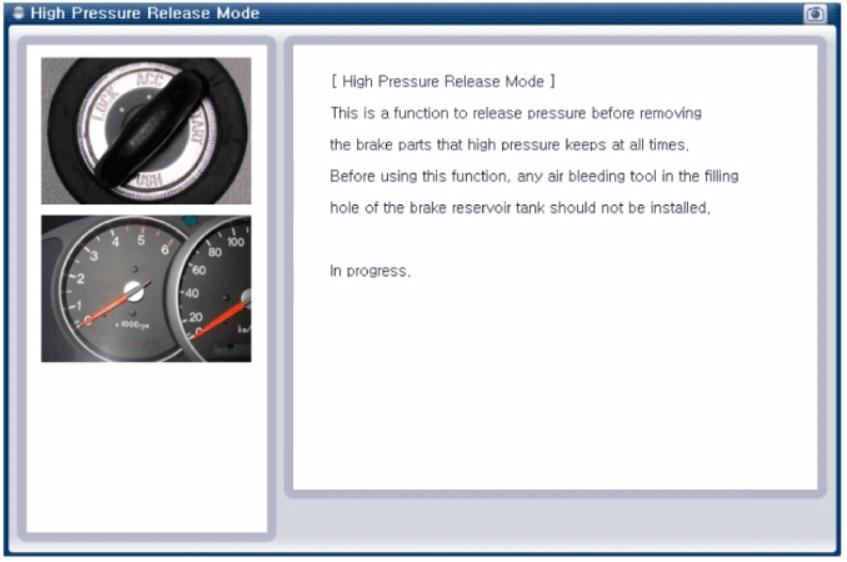Click the 'In progress.' status text
Image resolution: width=847 pixels, height=562 pixels.
(370, 271)
